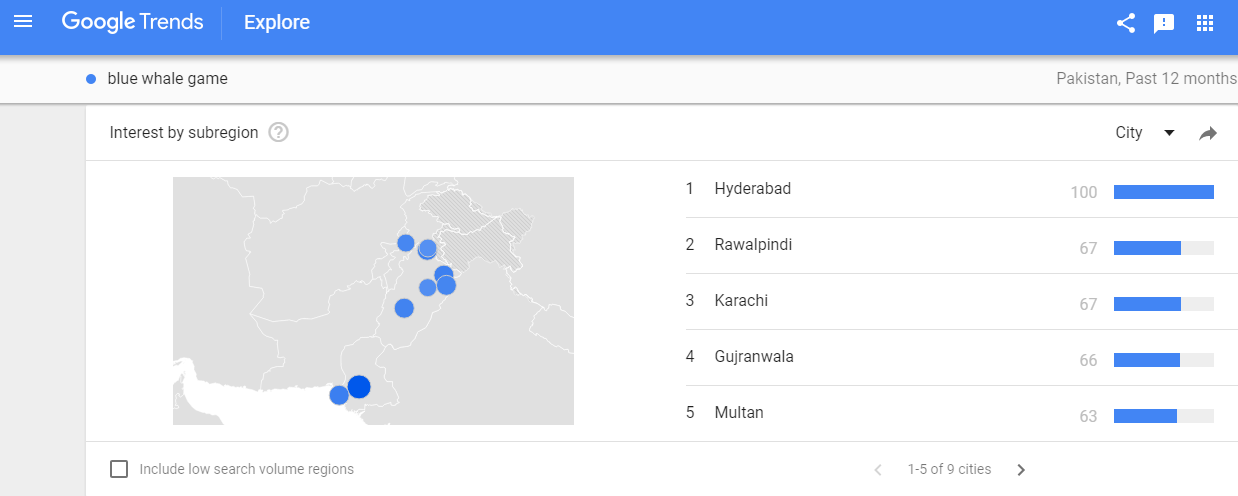Click Pakistan, Past 12 months filter text
1238x496 pixels.
[x=1146, y=78]
